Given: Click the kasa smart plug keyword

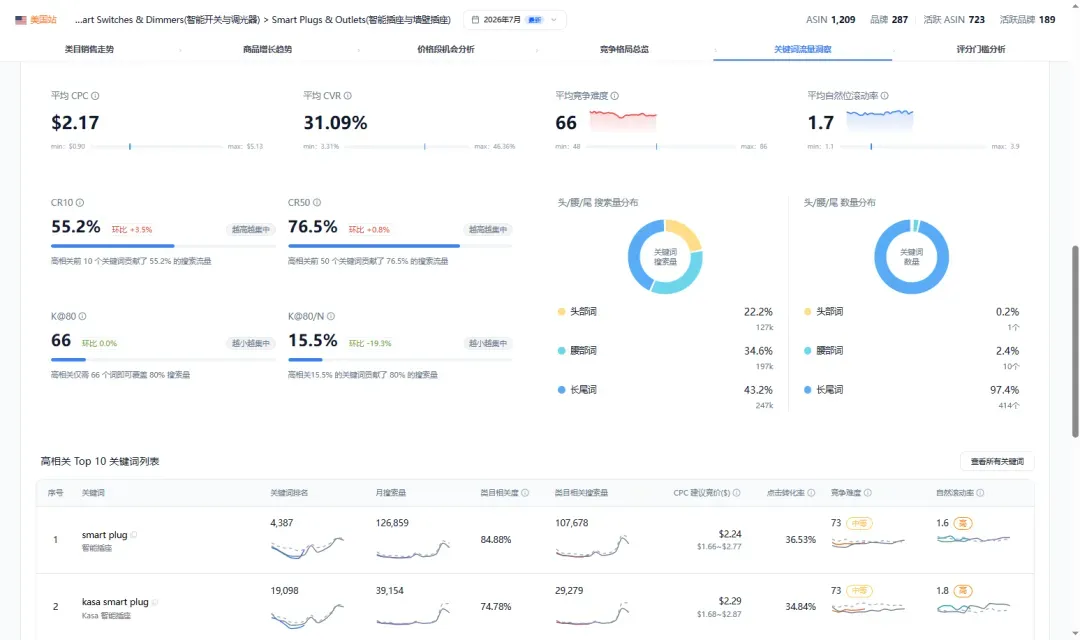Looking at the screenshot, I should pos(115,601).
